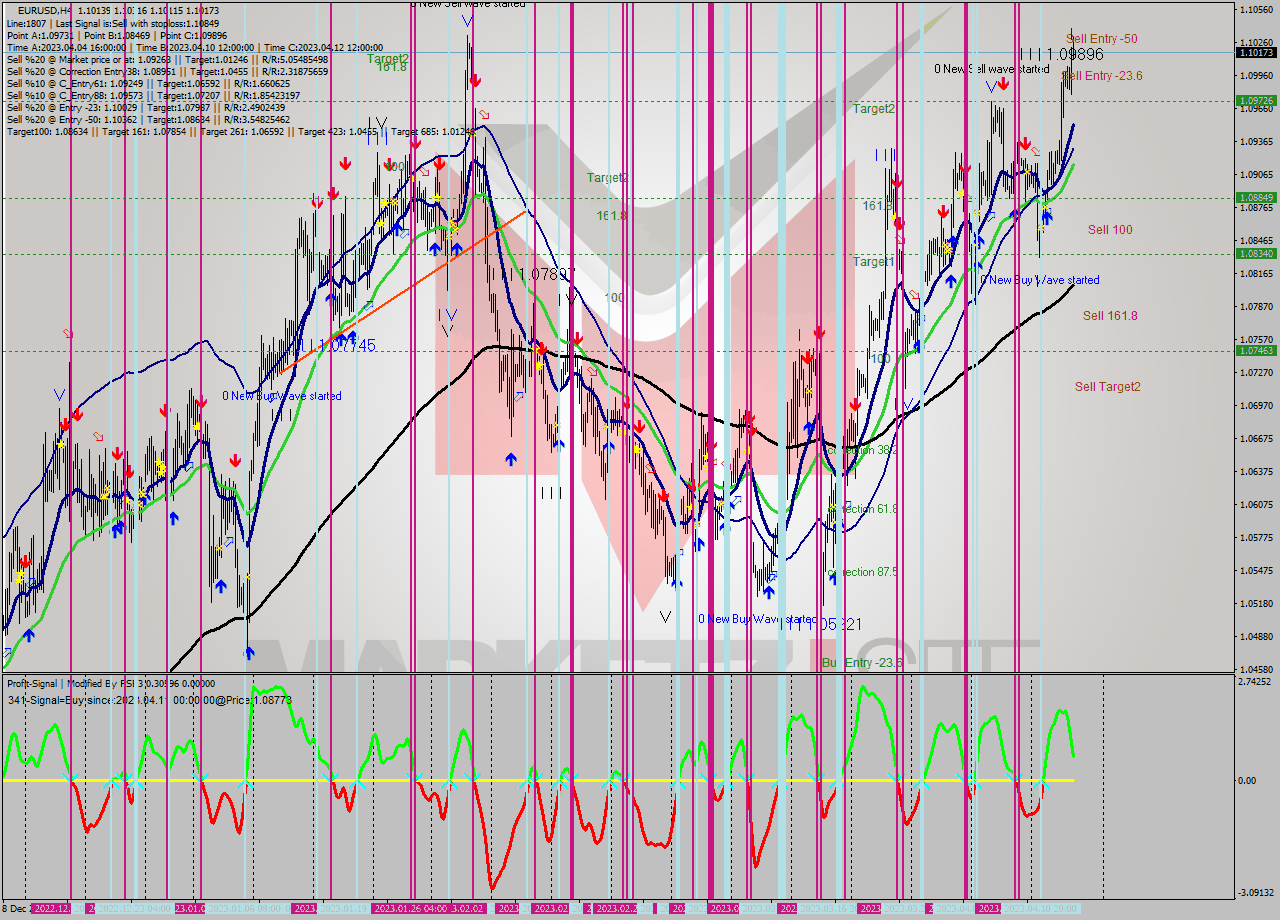The height and width of the screenshot is (920, 1280).
Task: Click the 1.10560 price axis value
Action: [x=1256, y=10]
